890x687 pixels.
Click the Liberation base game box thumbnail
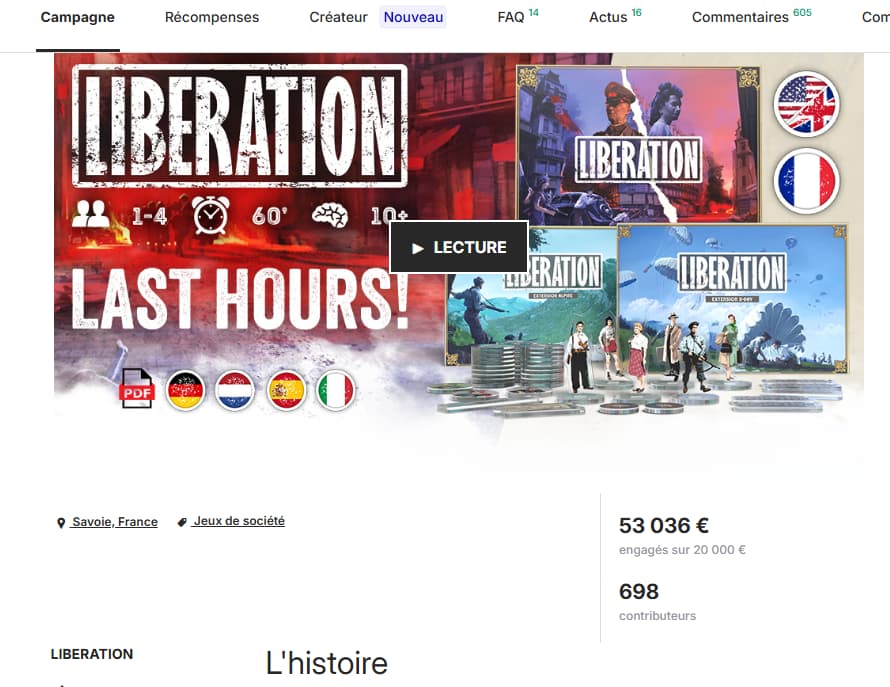637,145
